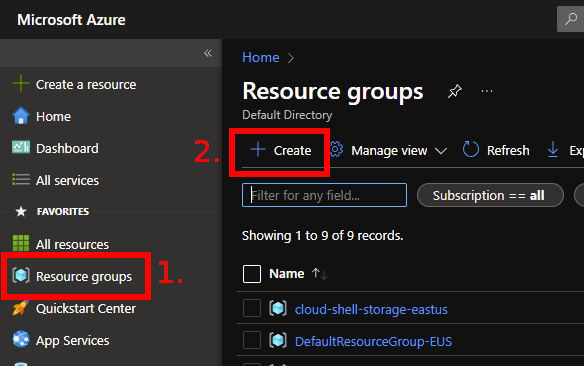Click the All resources grid icon
584x366 pixels.
tap(21, 243)
